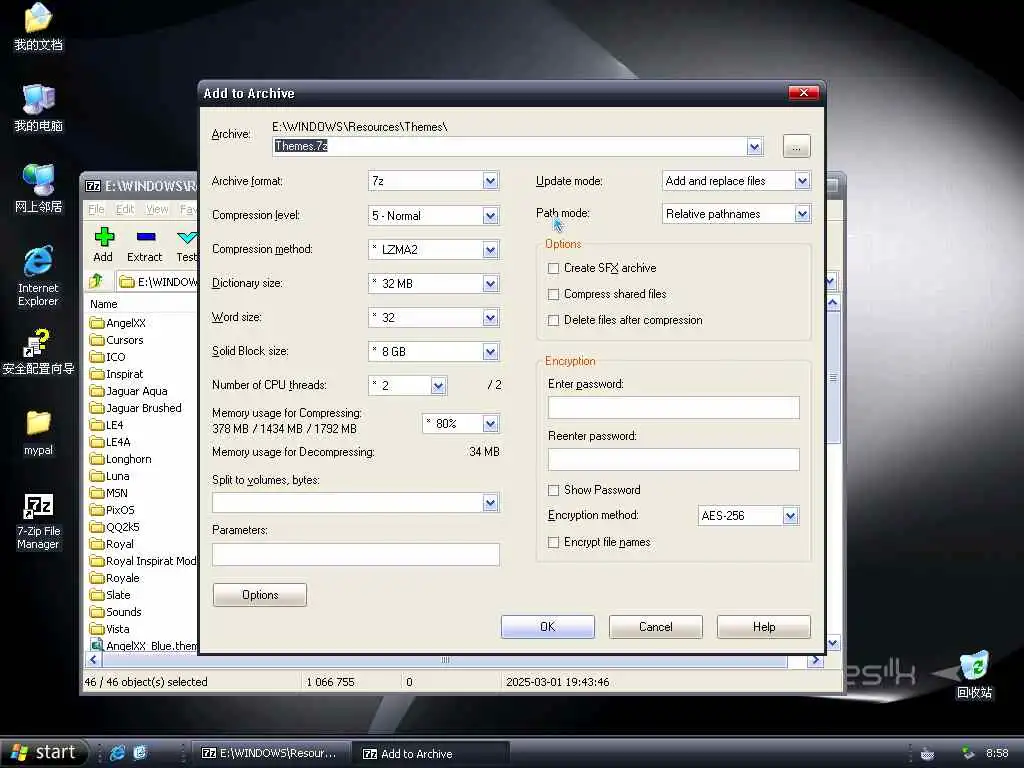The width and height of the screenshot is (1024, 768).
Task: Click the Enter password field
Action: click(673, 408)
